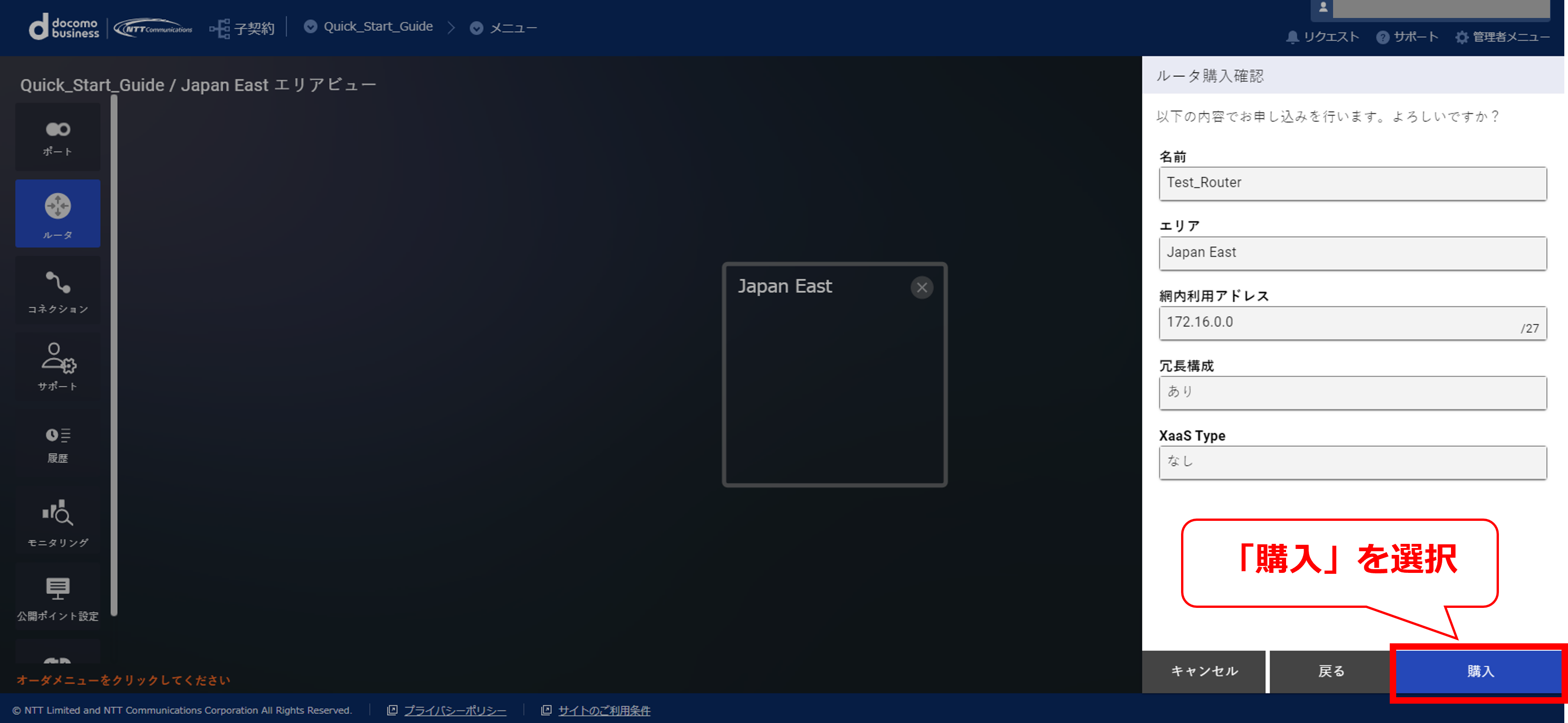Click the 子契約 hierarchy icon
This screenshot has height=723, width=1568.
[219, 29]
